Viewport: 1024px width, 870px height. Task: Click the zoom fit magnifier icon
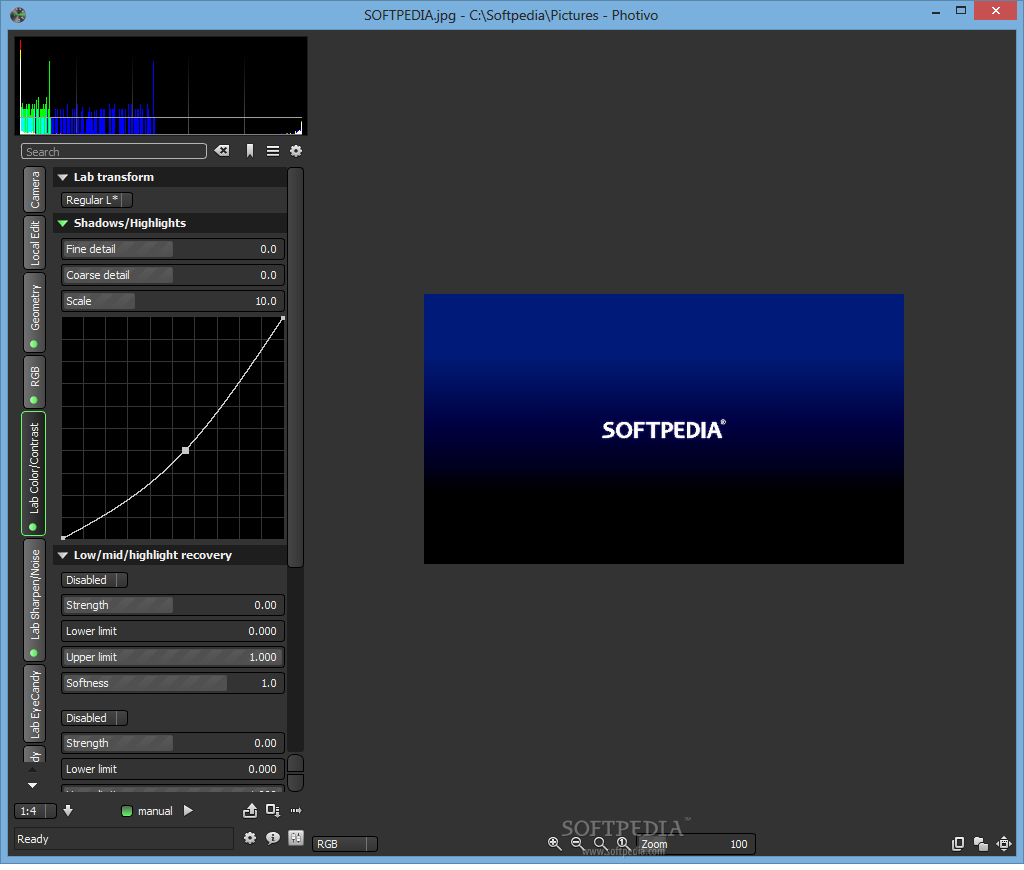(x=600, y=843)
